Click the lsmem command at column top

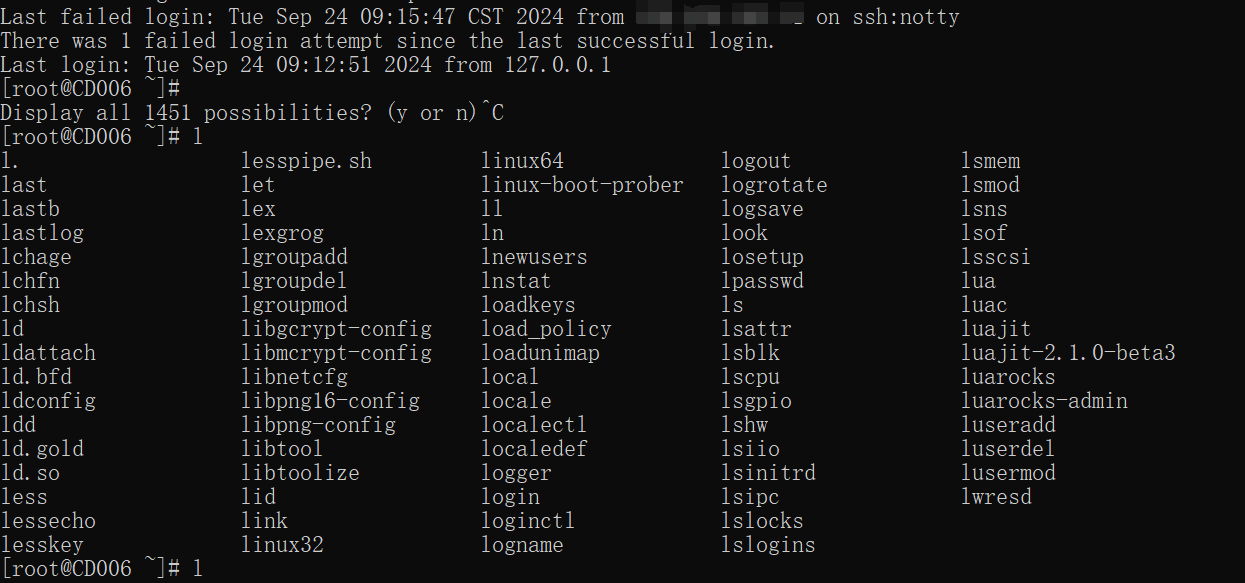click(x=991, y=161)
